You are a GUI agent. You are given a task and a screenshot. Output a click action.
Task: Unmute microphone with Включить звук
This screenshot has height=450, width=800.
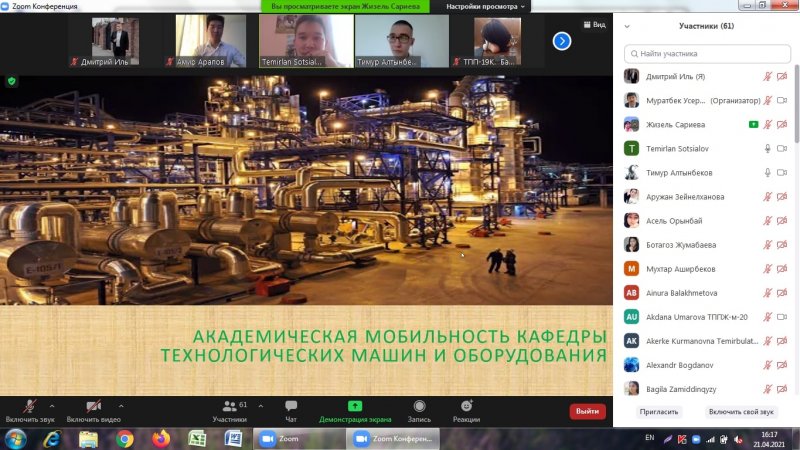tap(30, 411)
